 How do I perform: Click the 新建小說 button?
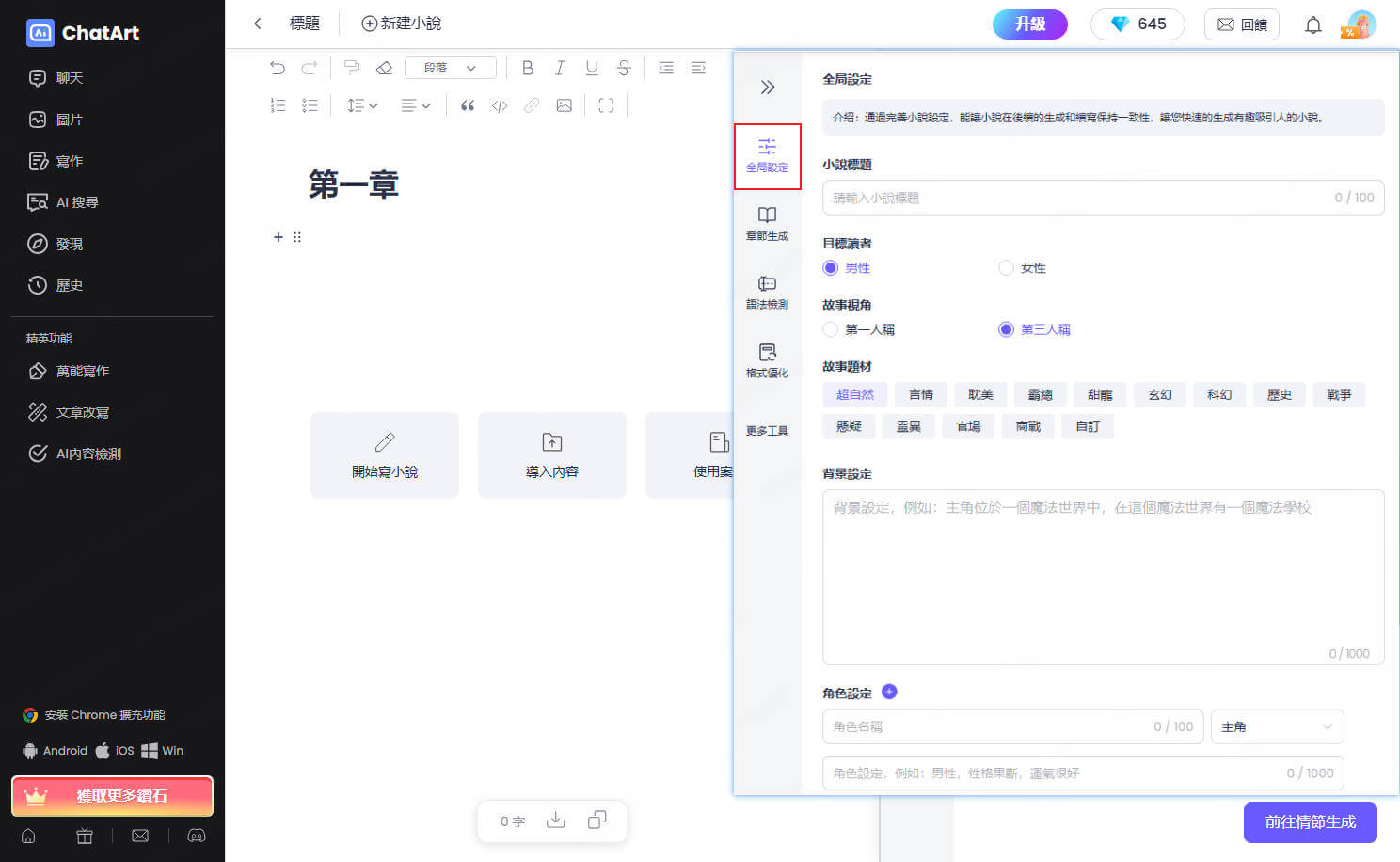coord(402,24)
